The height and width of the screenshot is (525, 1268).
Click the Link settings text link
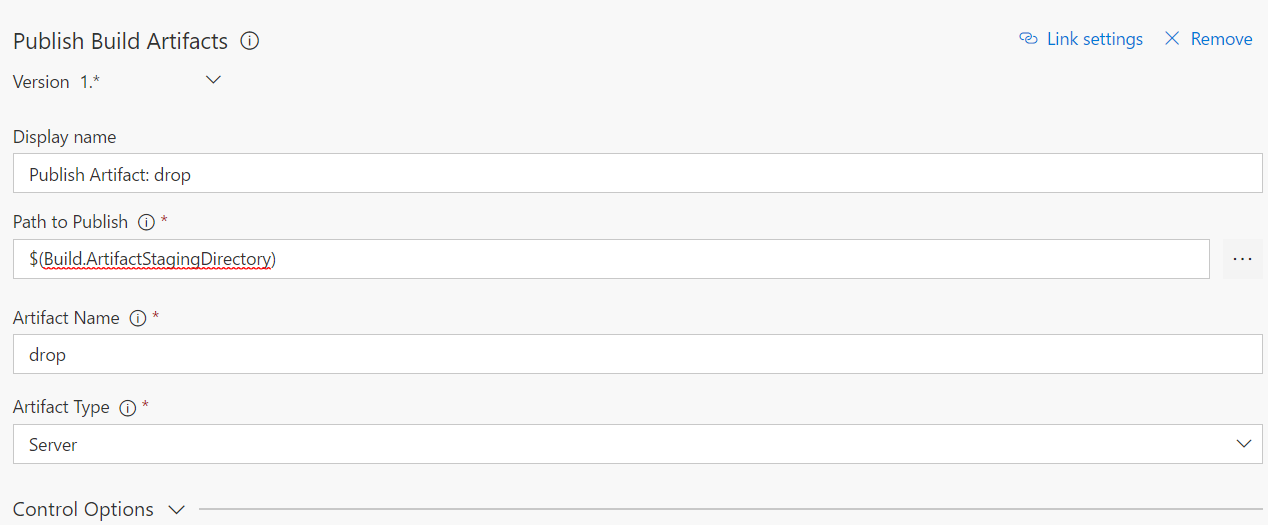(1094, 39)
